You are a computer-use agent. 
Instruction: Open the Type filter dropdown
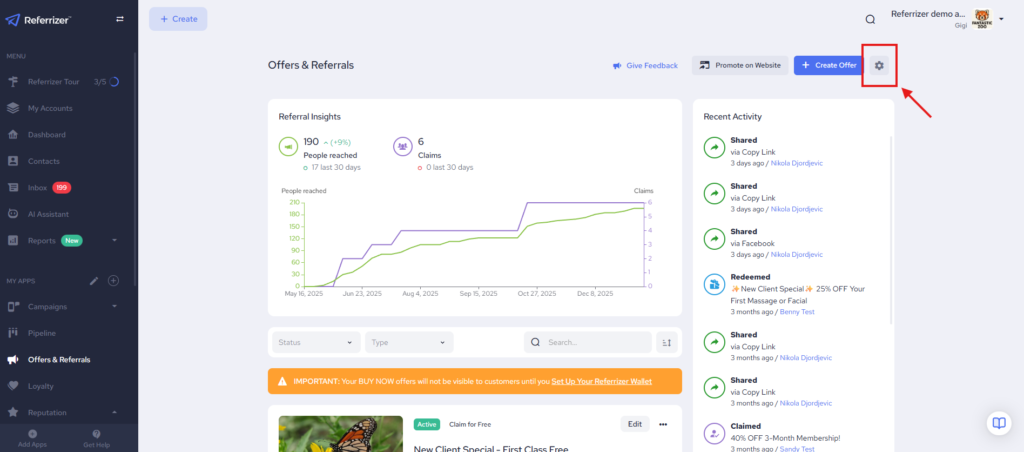pyautogui.click(x=408, y=342)
